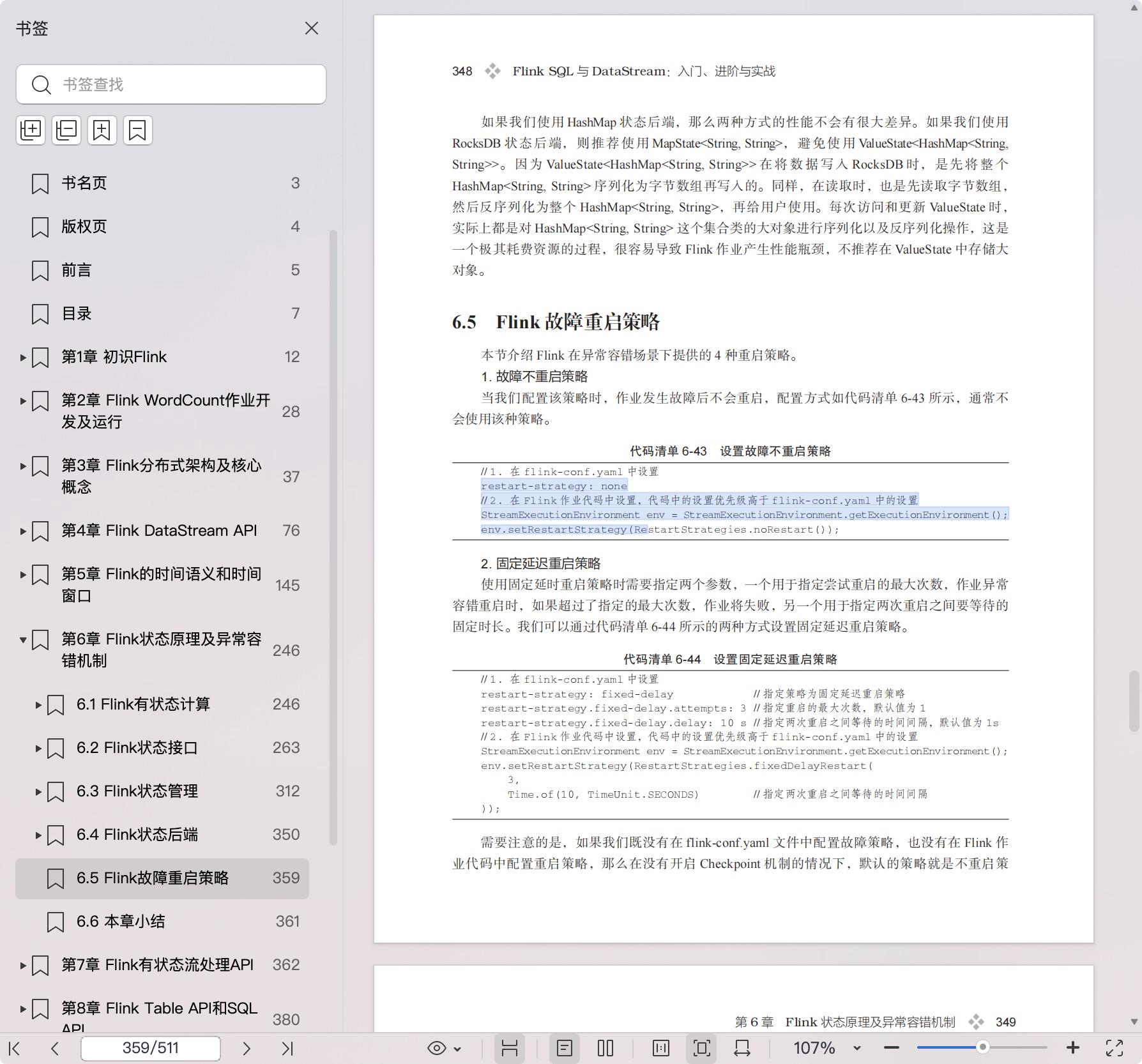Click the 2. 固定延迟重启策略 subheading
Viewport: 1142px width, 1064px height.
(540, 563)
